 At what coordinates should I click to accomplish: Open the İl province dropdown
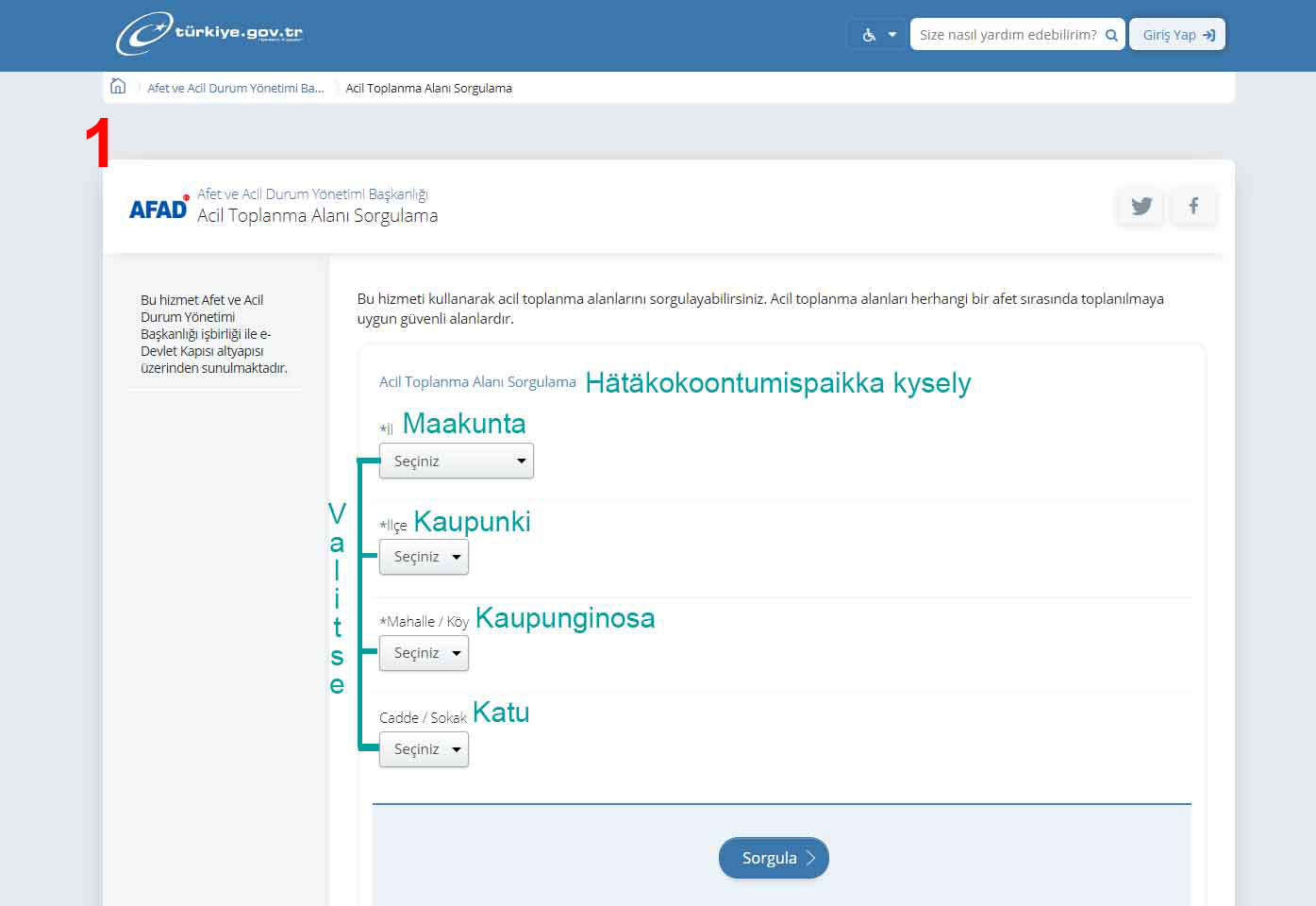coord(456,461)
